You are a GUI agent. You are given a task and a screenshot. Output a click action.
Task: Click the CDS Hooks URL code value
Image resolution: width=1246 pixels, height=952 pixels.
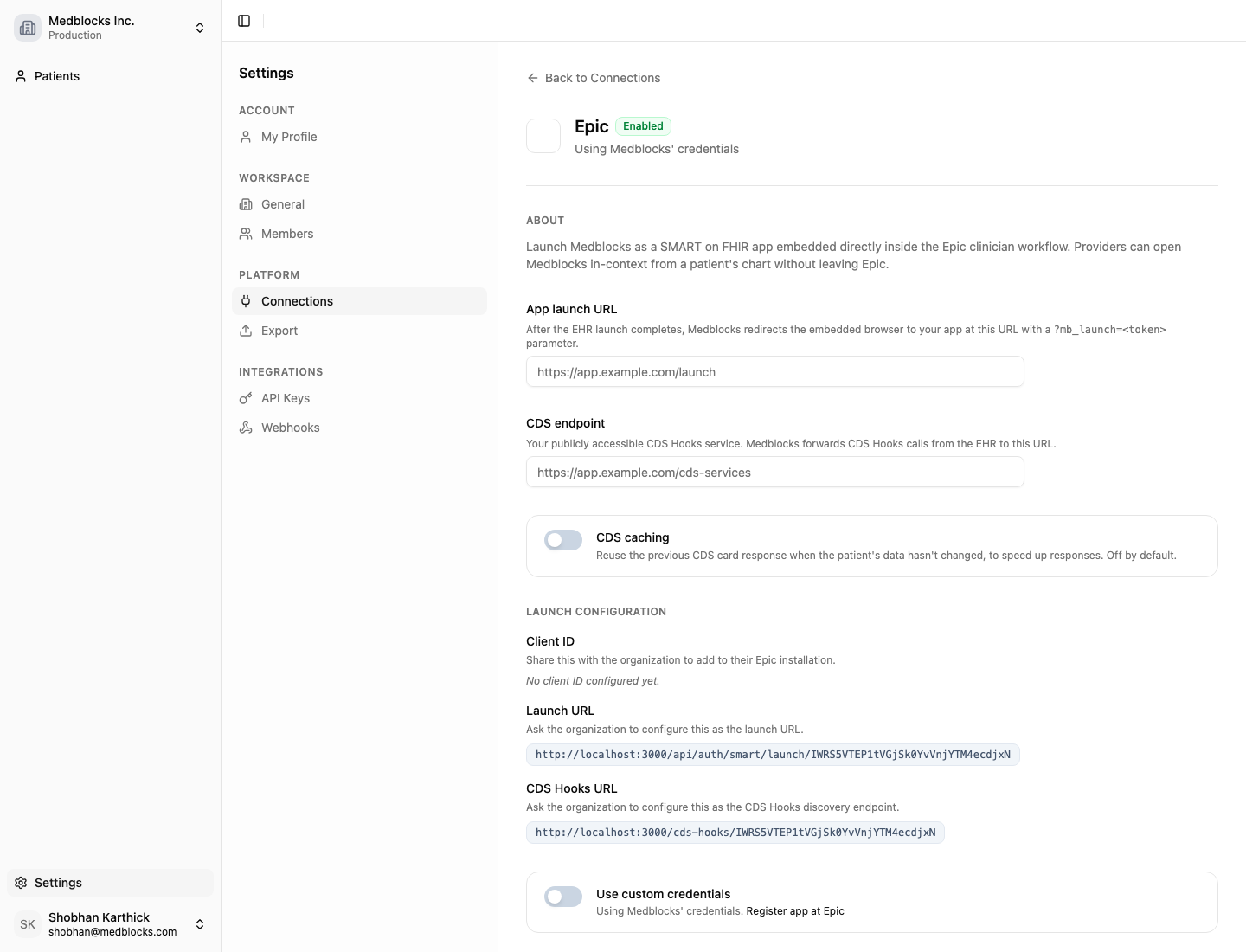735,833
